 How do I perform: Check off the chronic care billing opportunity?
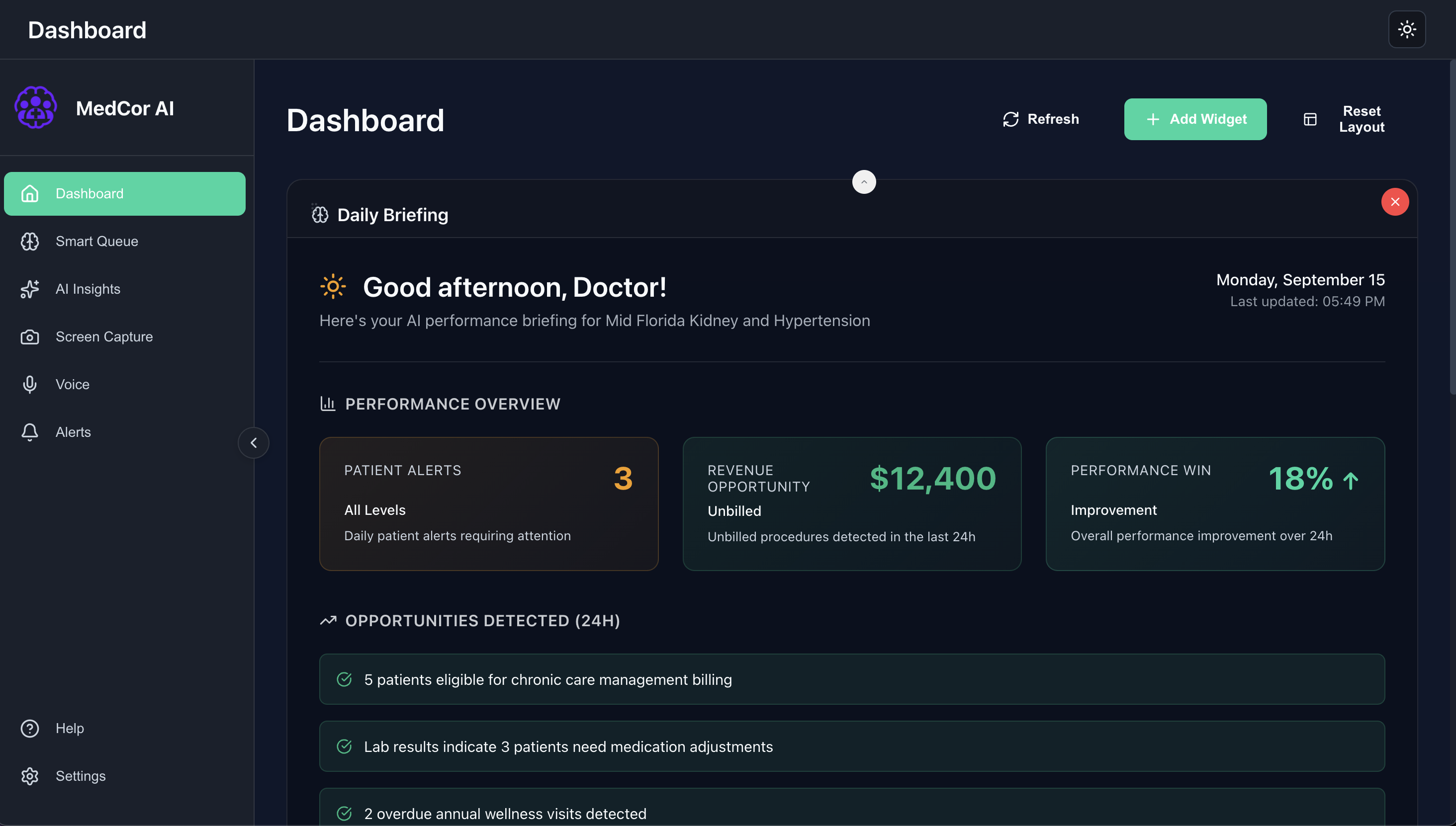345,678
